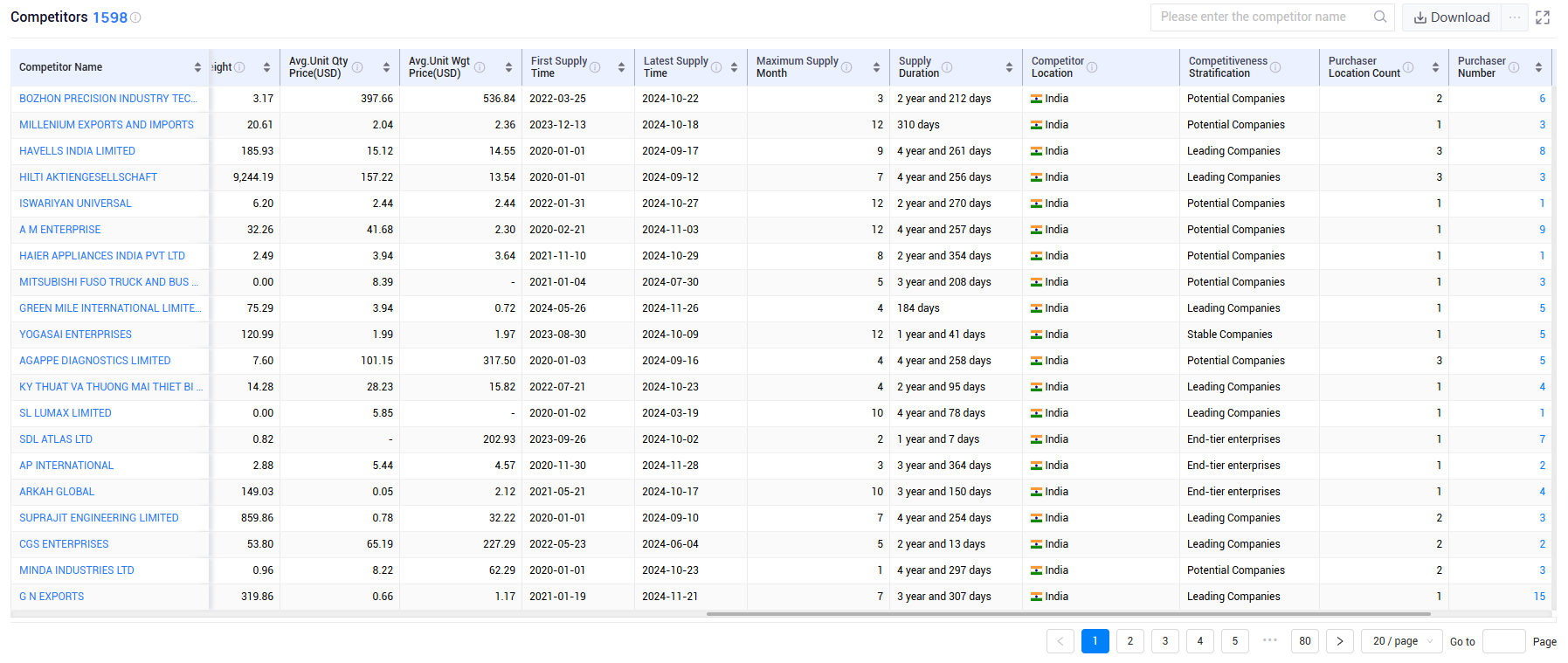Open SDL ATLAS LTD link
This screenshot has height=663, width=1568.
pos(56,439)
